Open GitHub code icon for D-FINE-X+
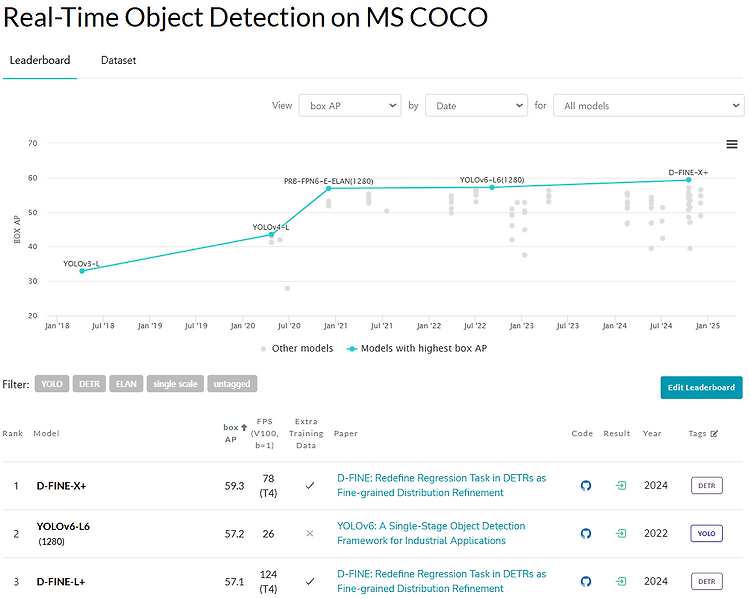Screen dimensions: 750x598 [585, 486]
